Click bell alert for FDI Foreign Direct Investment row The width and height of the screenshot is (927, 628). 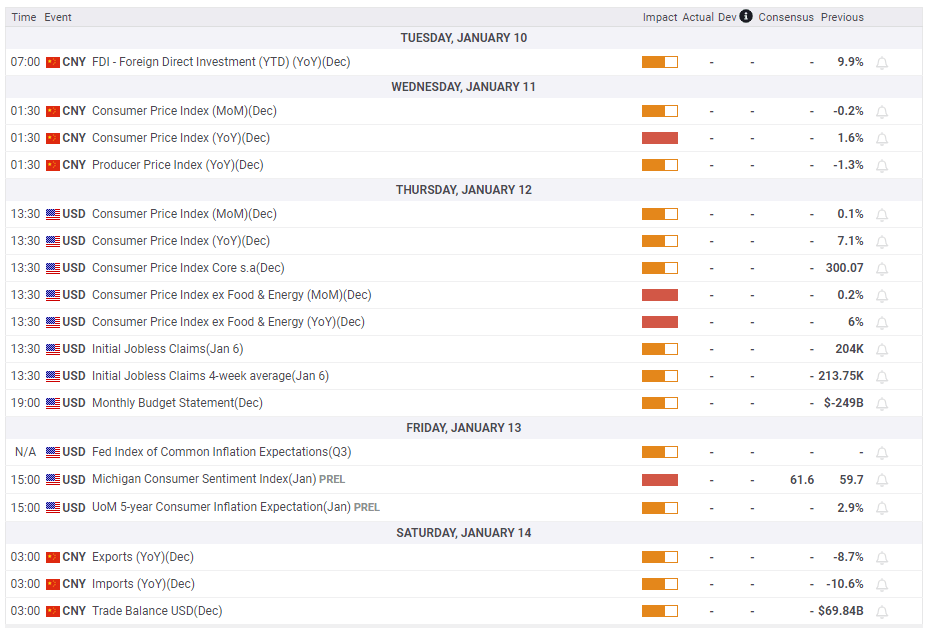[x=881, y=63]
